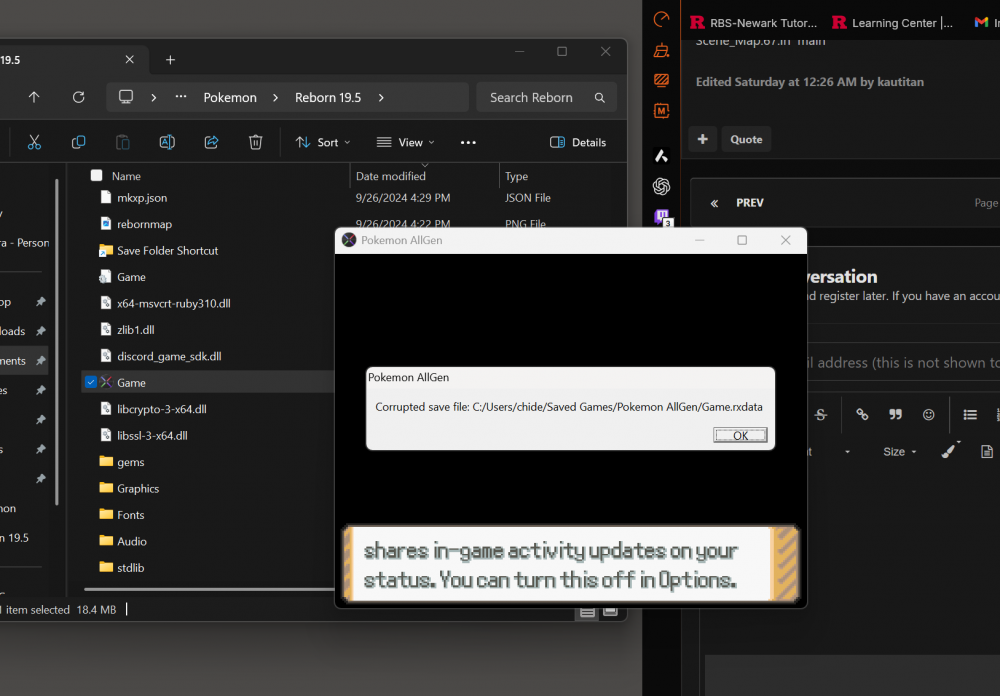Open the Explorer See more ellipsis menu
Image resolution: width=1000 pixels, height=696 pixels.
(x=468, y=142)
